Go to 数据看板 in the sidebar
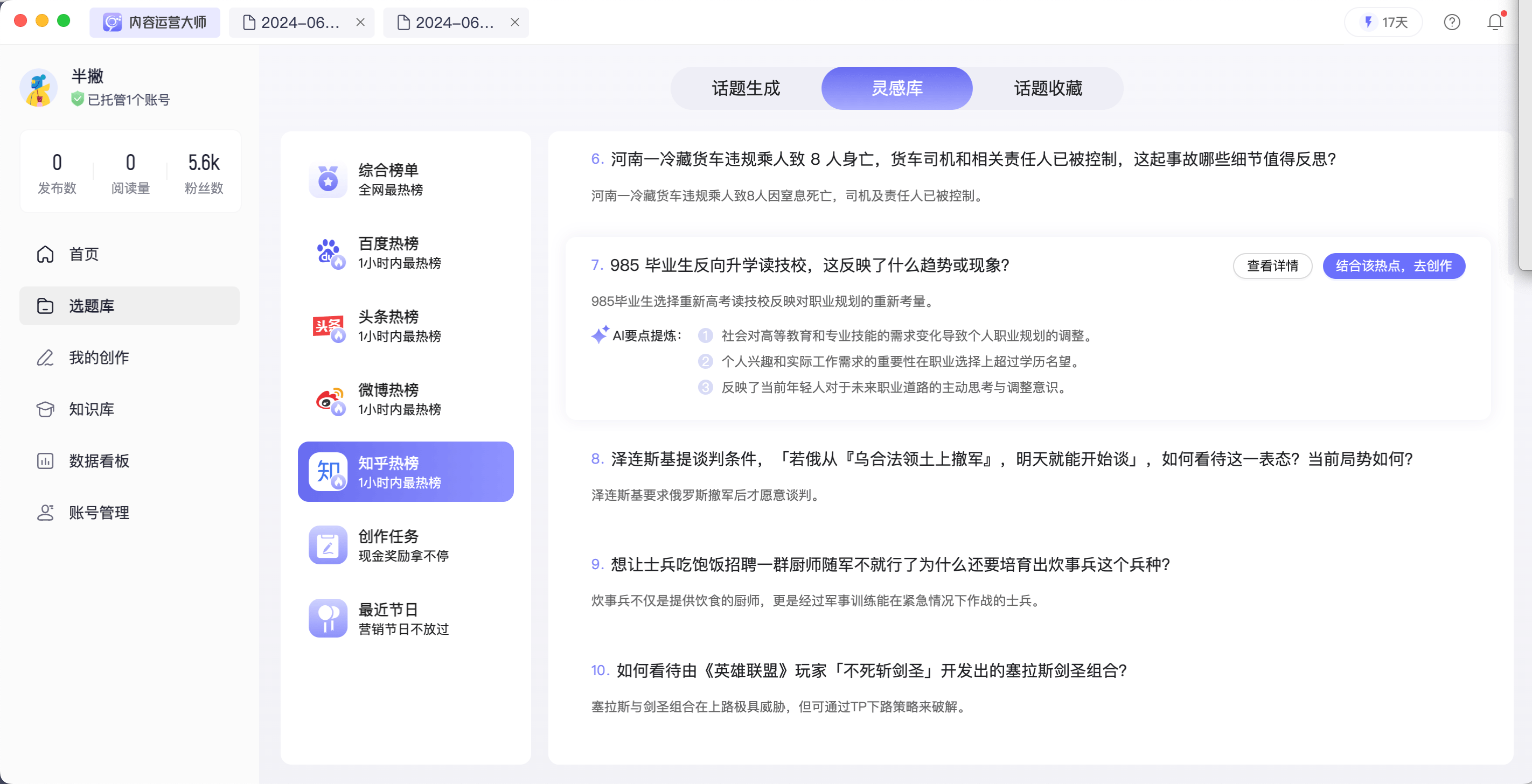This screenshot has width=1532, height=784. (99, 461)
